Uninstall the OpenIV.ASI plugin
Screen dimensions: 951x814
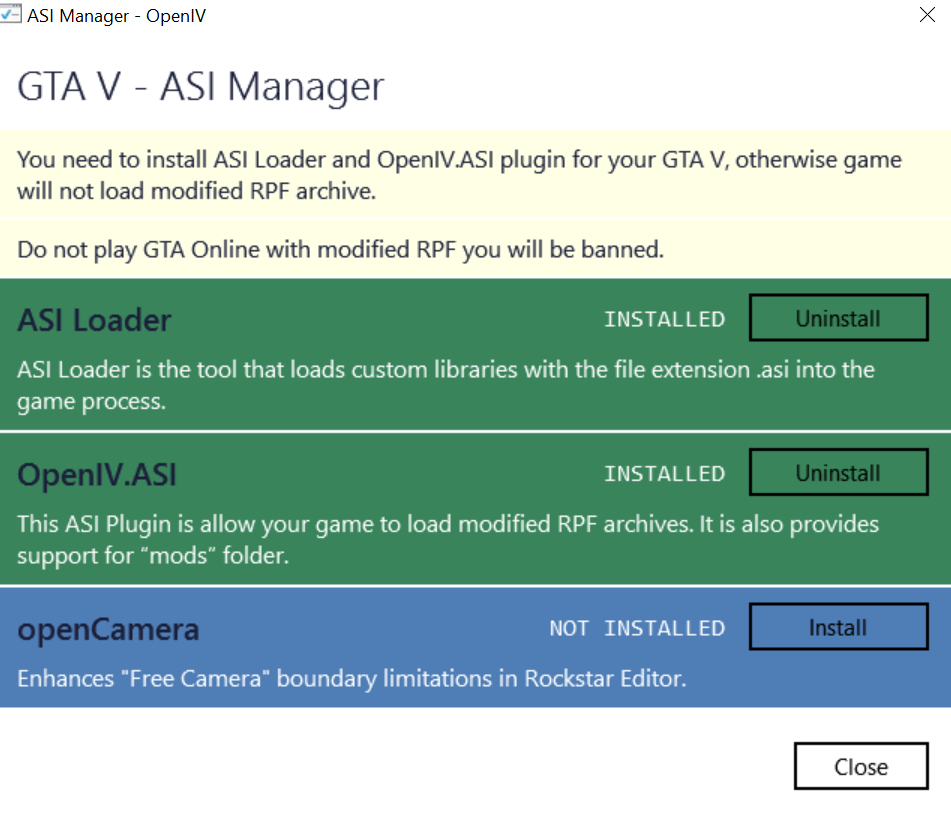838,473
